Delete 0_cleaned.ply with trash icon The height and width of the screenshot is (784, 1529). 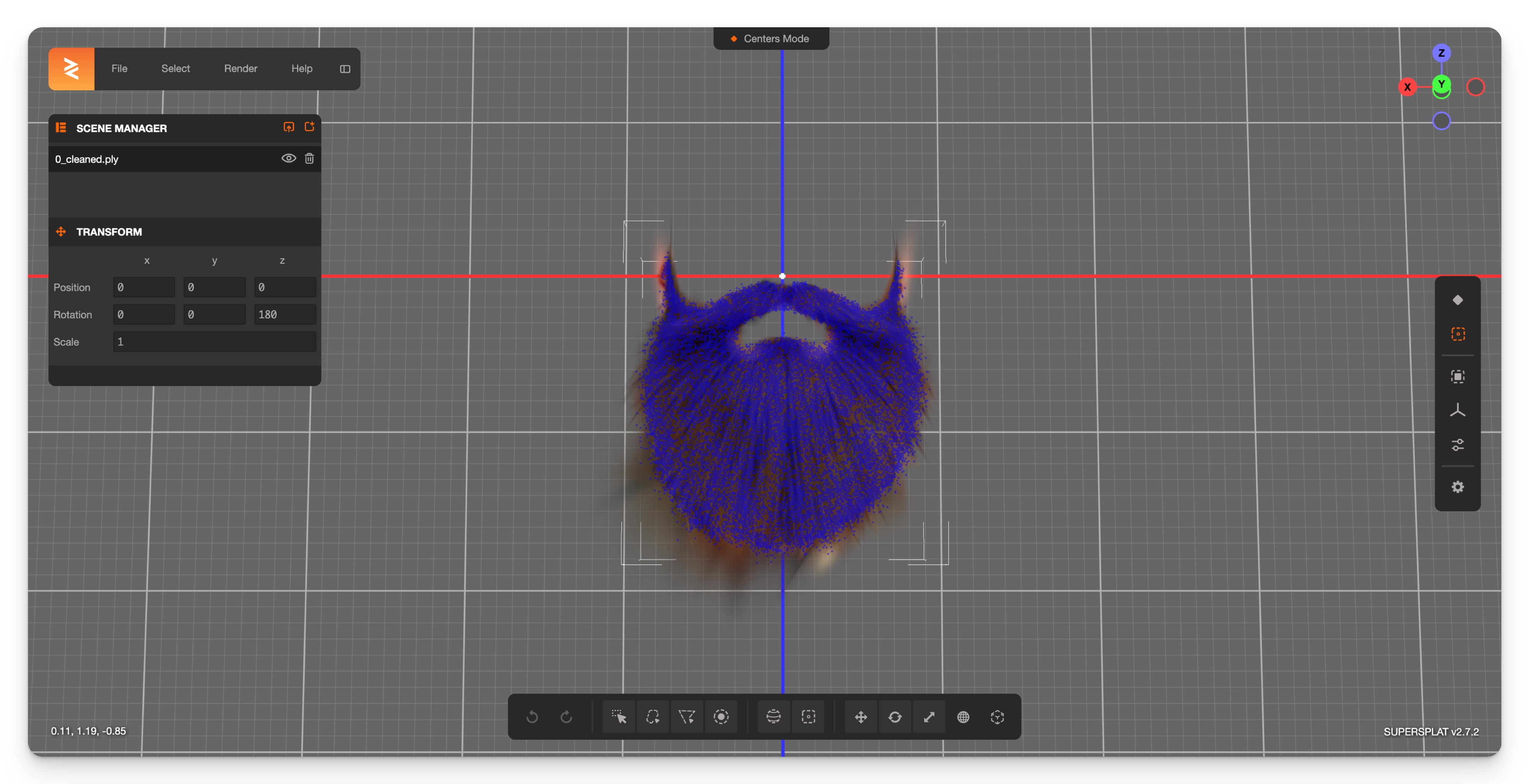click(x=309, y=158)
